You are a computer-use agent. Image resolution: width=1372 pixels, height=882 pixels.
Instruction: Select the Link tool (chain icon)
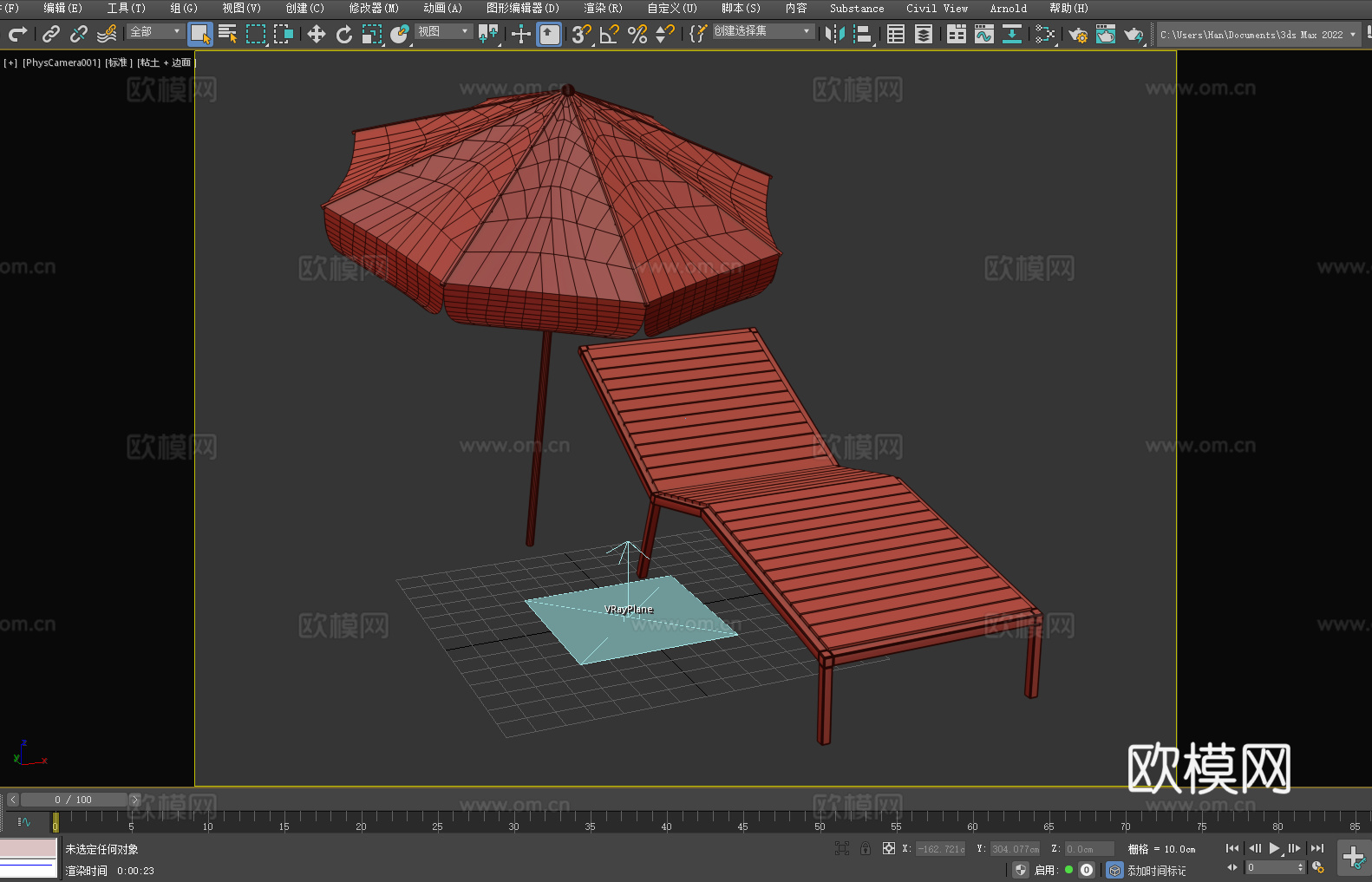[51, 34]
